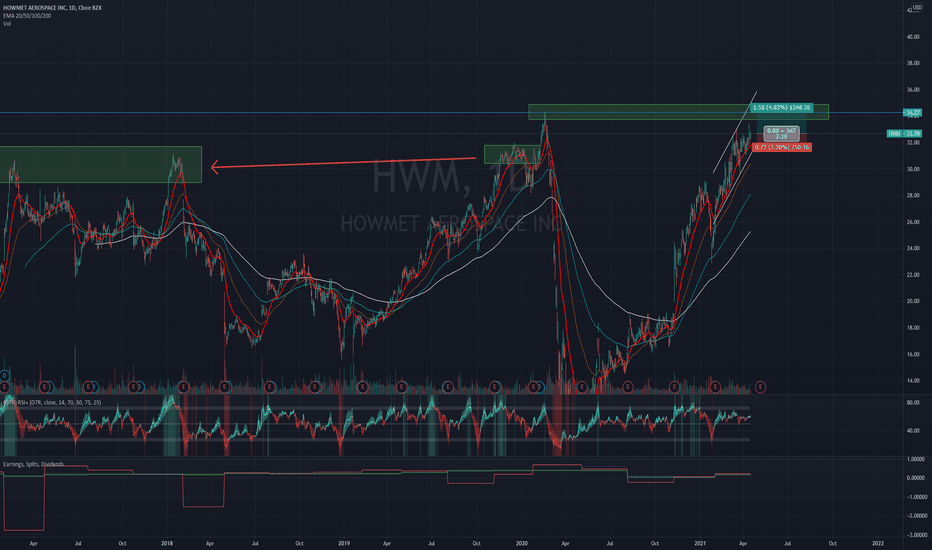This screenshot has height=550, width=932.
Task: Click the 22.00 price axis label
Action: 912,275
